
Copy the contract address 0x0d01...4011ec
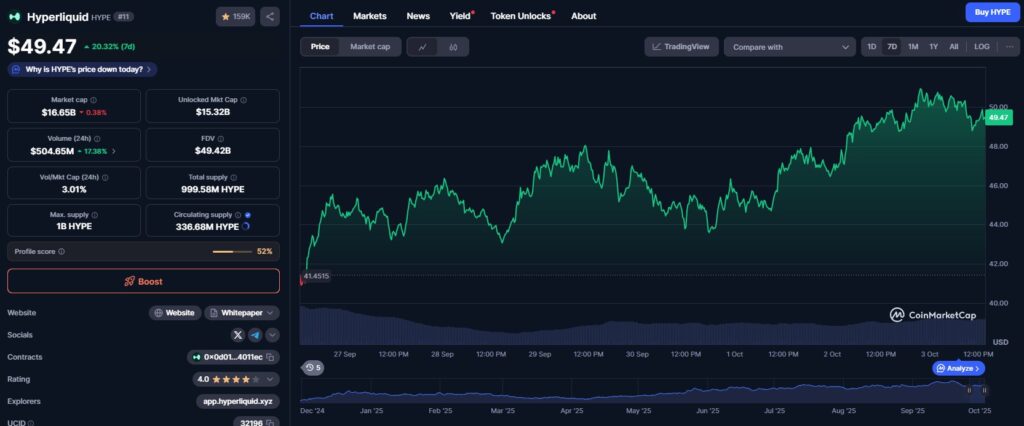point(272,357)
